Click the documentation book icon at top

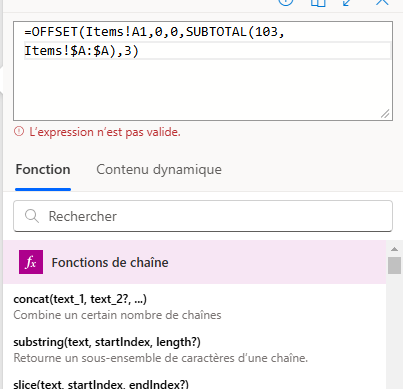pos(318,2)
